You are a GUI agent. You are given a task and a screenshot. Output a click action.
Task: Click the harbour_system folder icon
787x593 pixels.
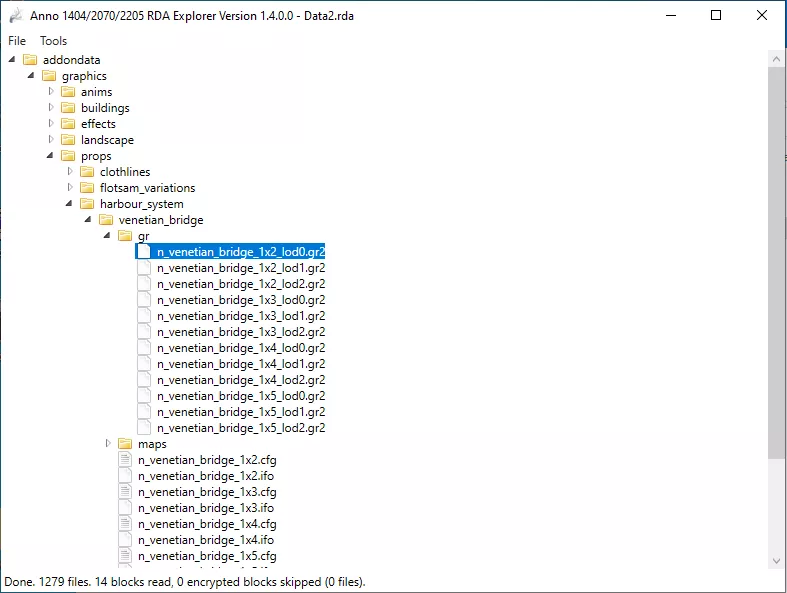click(x=87, y=204)
